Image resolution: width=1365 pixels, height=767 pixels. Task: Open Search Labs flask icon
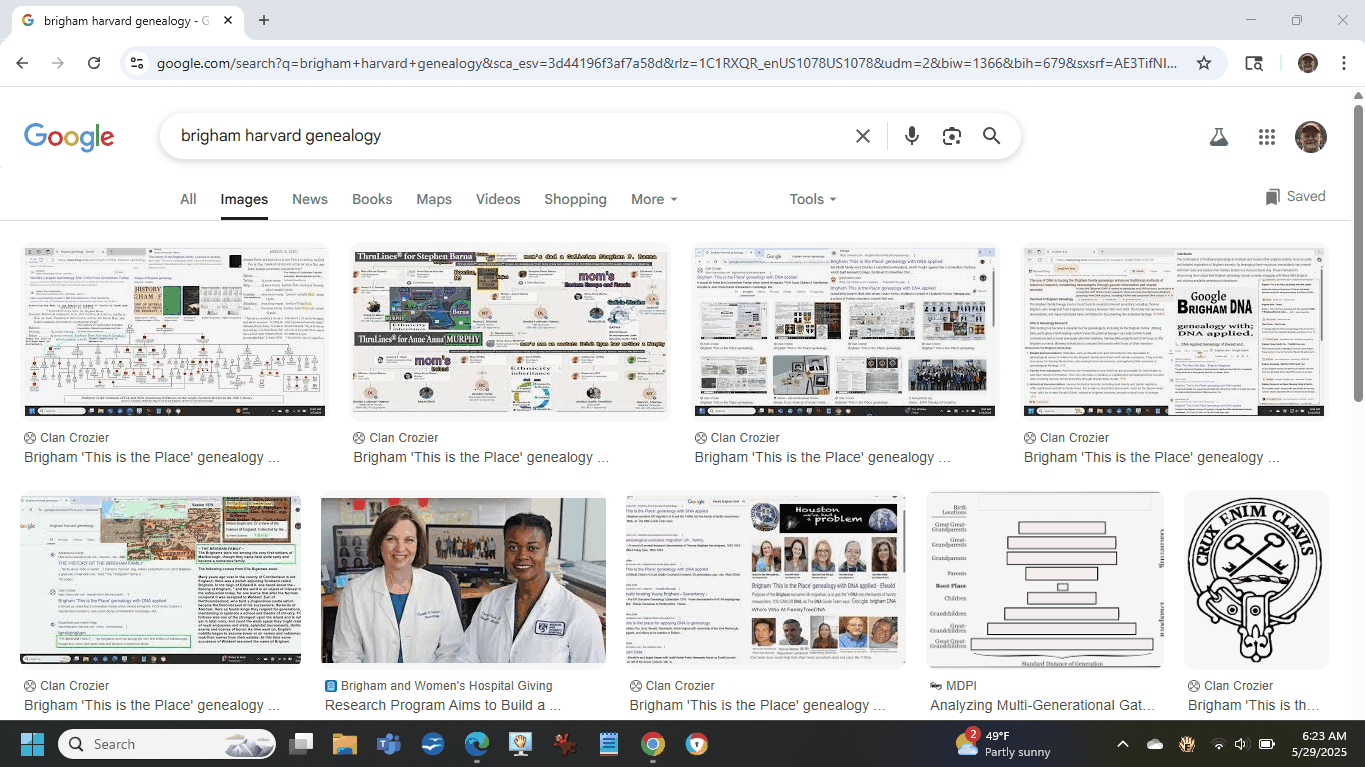(x=1218, y=137)
